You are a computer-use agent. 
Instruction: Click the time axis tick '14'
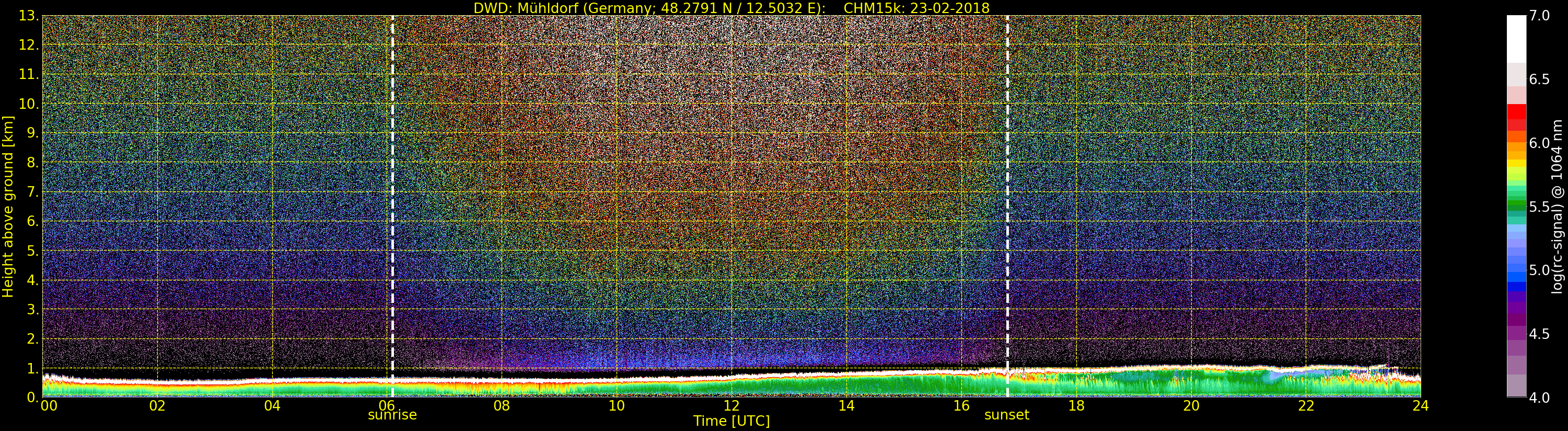(846, 405)
